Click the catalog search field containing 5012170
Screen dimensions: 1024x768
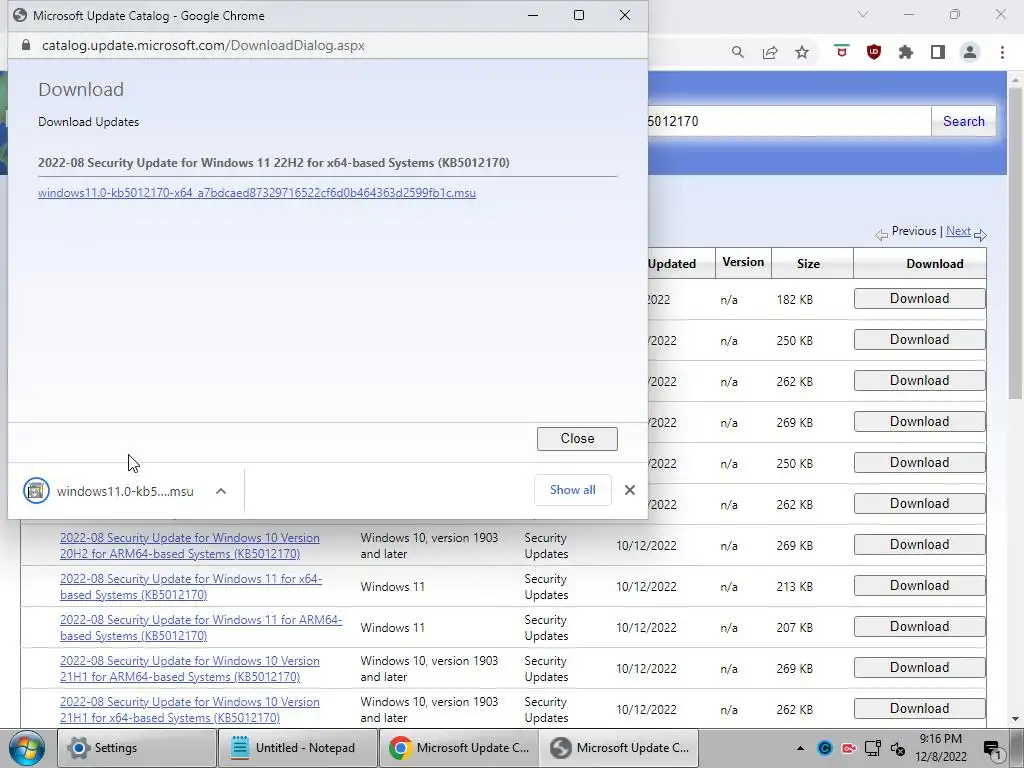click(789, 121)
